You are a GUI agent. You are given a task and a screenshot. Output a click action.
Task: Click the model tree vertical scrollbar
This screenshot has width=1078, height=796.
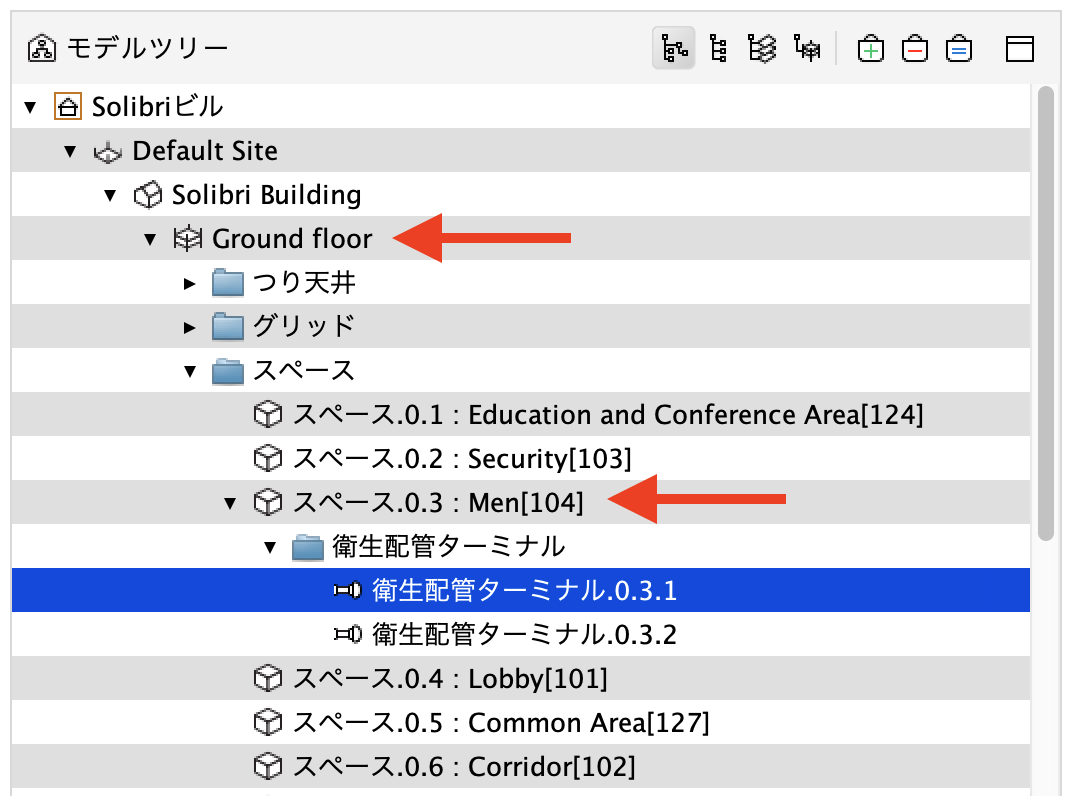click(1046, 313)
